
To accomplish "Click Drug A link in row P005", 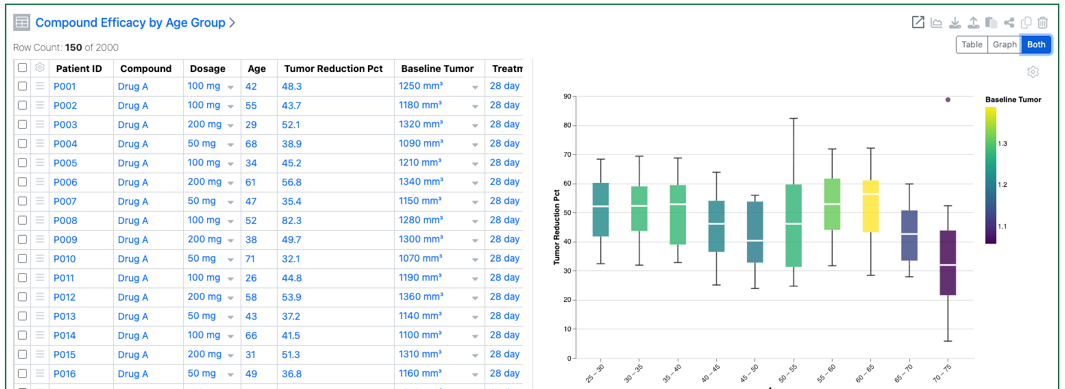I will tap(133, 163).
